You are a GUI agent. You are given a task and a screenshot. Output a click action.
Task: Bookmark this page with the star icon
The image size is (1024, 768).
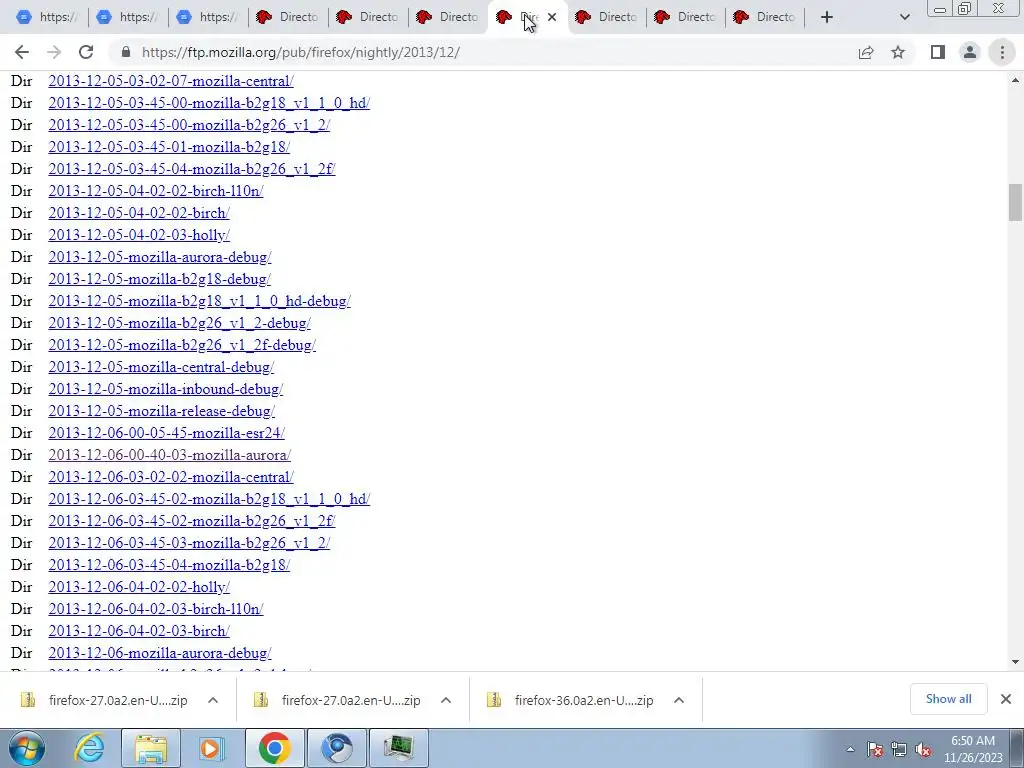tap(898, 52)
